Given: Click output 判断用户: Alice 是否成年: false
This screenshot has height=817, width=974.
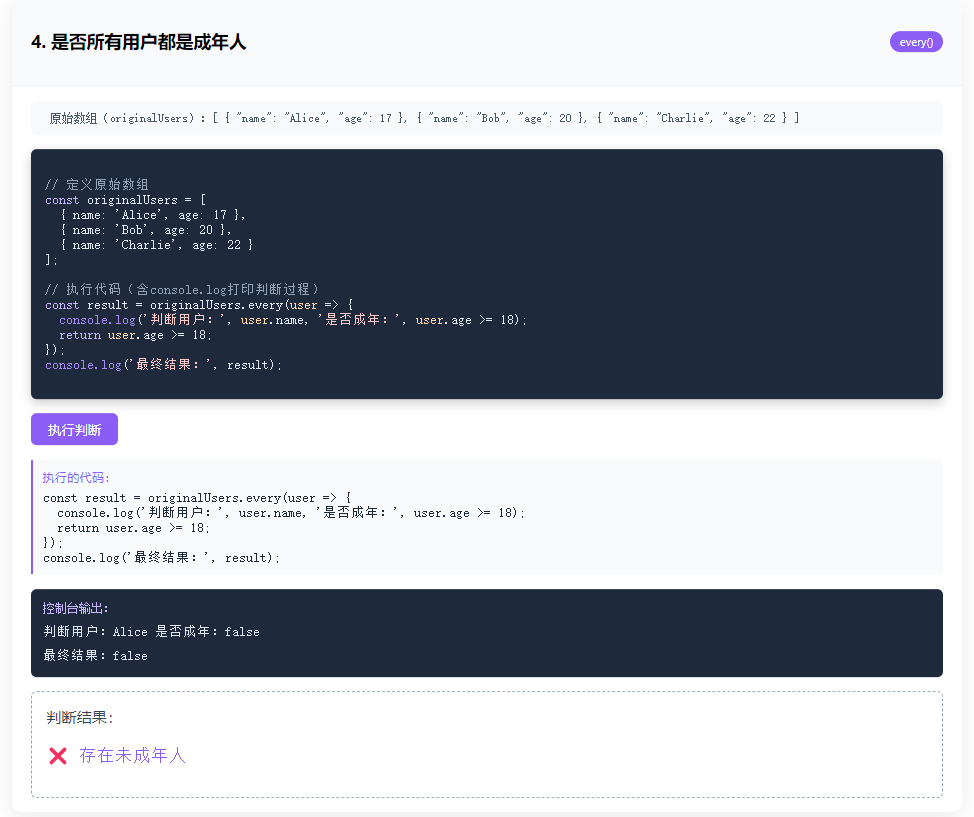Looking at the screenshot, I should 152,632.
